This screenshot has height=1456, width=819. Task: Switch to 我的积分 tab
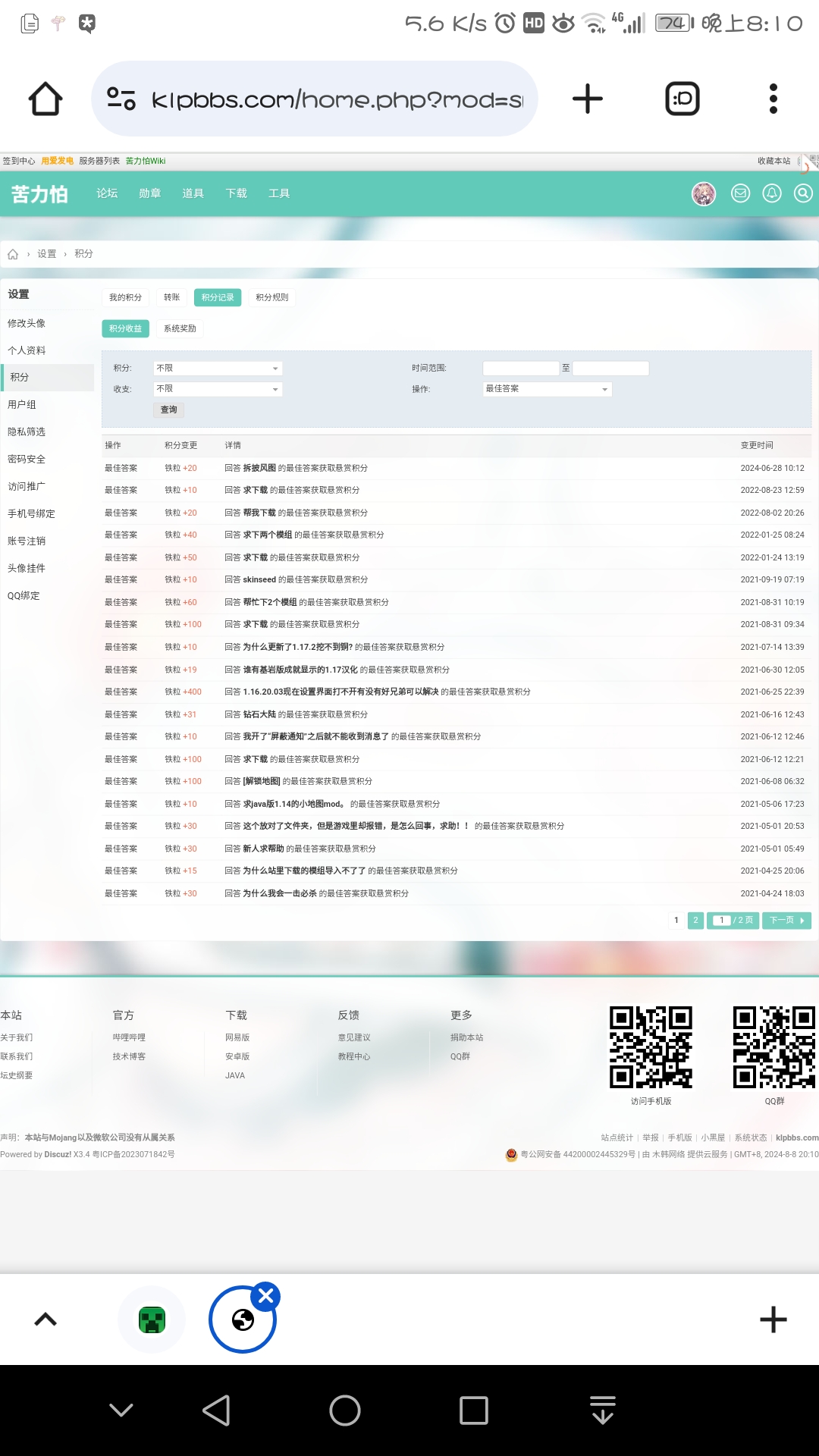coord(125,297)
